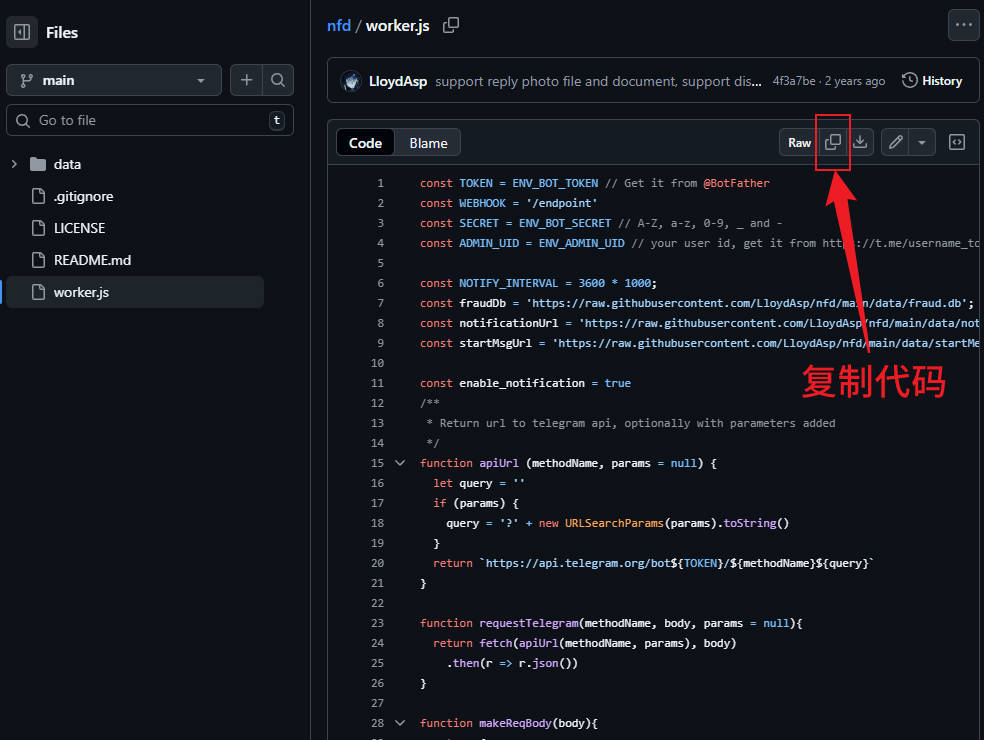
Task: Click the Raw button
Action: click(x=799, y=143)
